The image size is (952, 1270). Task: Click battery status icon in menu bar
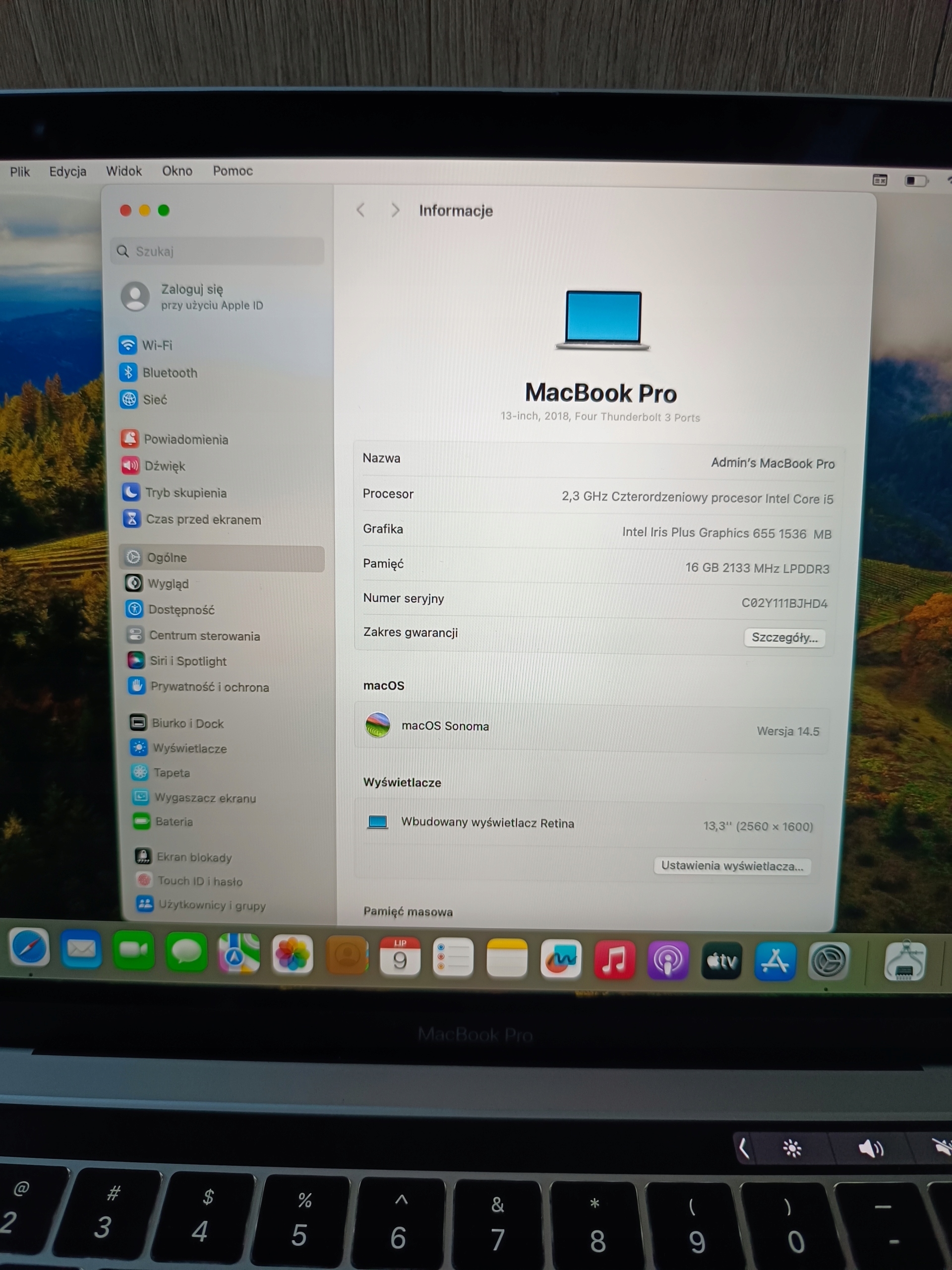[915, 181]
